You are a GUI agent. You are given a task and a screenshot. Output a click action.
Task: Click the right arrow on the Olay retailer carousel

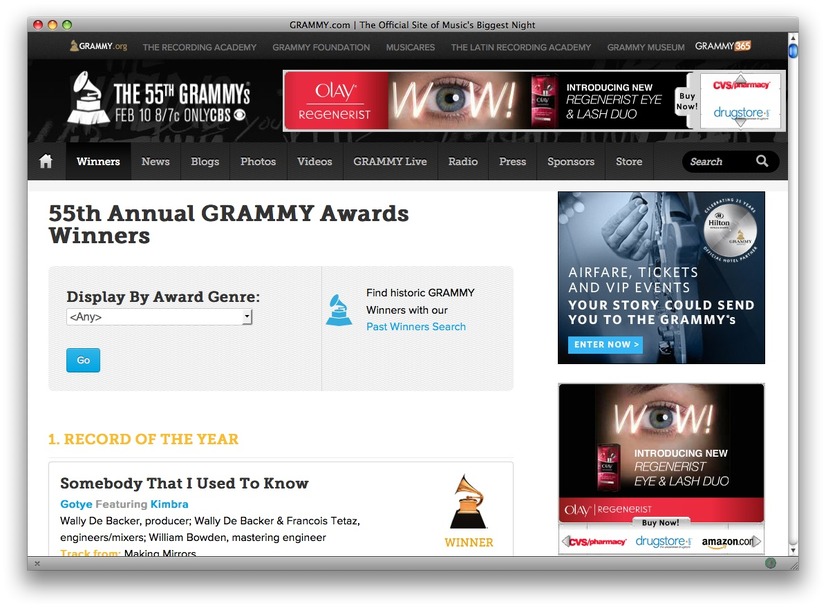point(756,541)
